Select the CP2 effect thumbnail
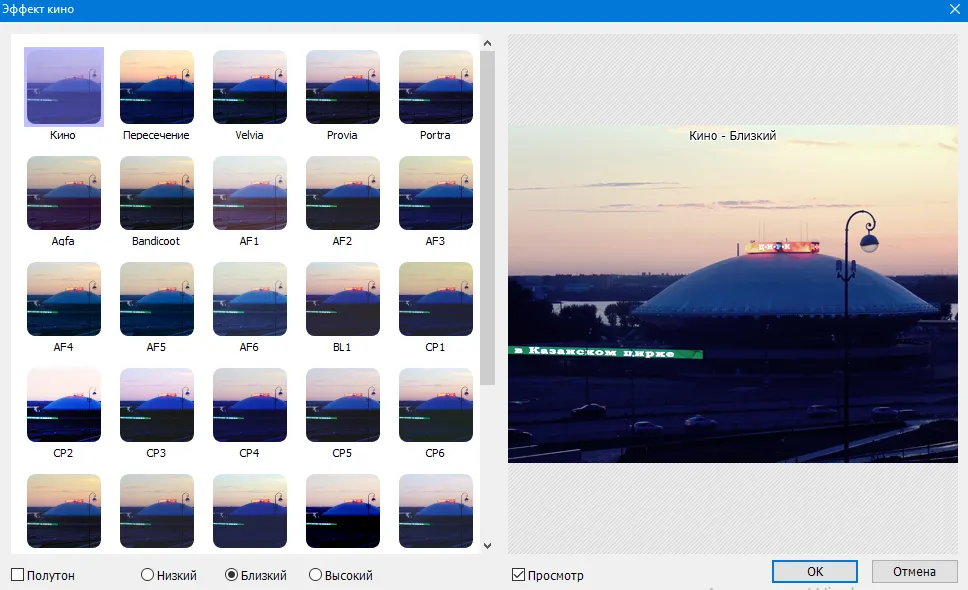The image size is (968, 590). pos(64,405)
